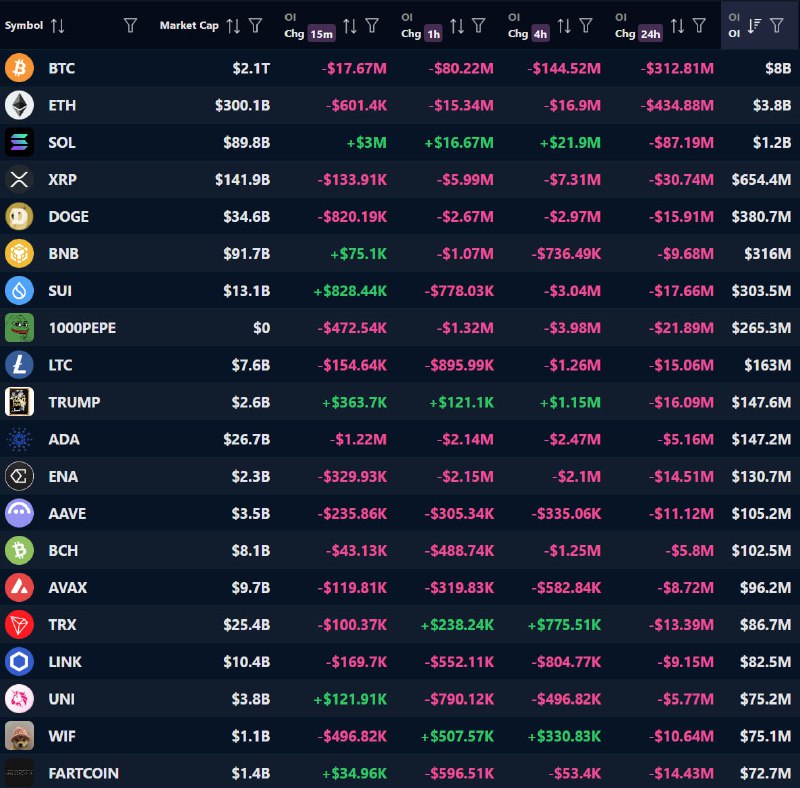This screenshot has width=800, height=788.
Task: Open the OI column filter
Action: [x=777, y=26]
